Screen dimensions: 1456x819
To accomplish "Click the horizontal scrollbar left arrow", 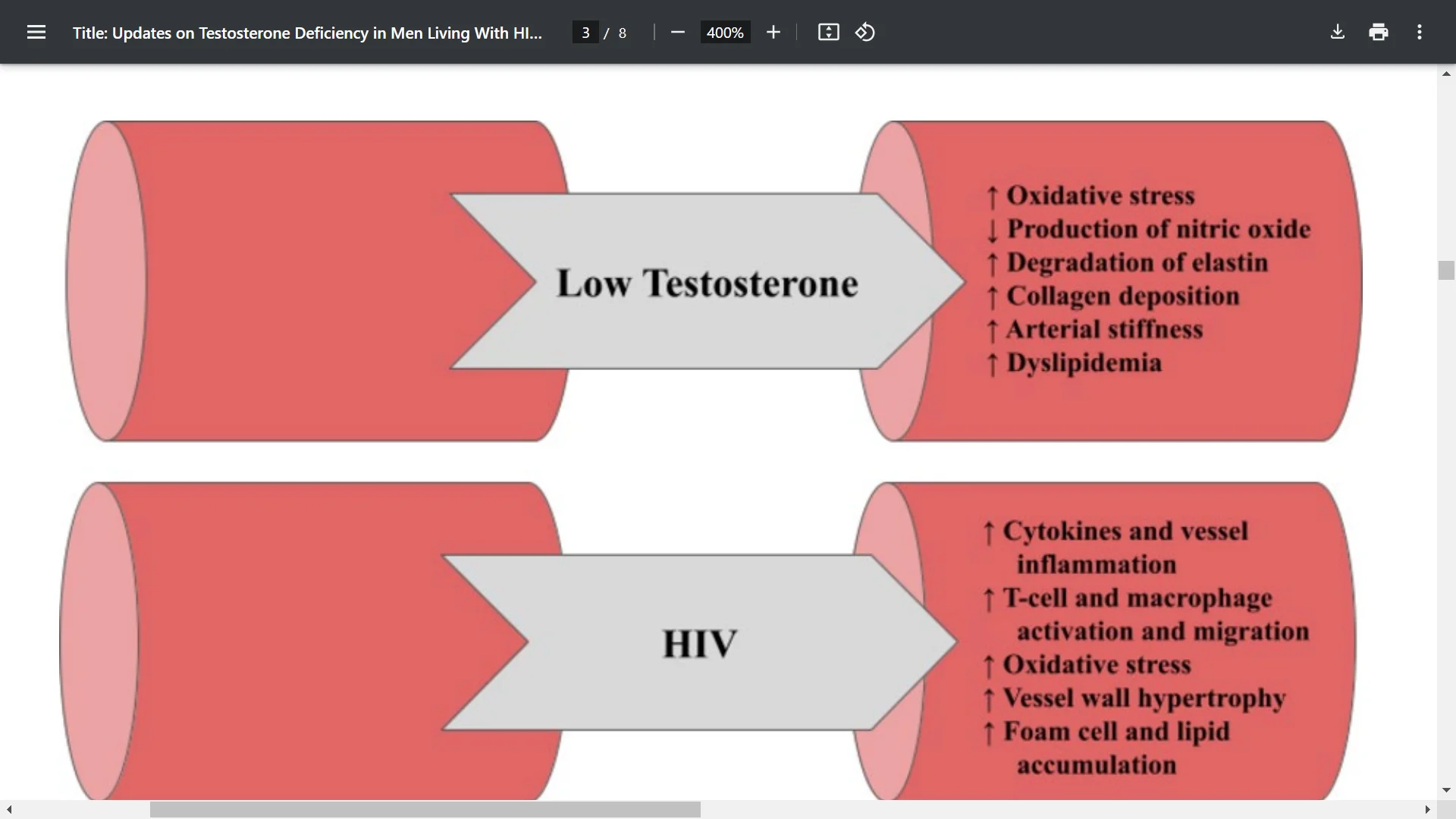I will [x=8, y=809].
